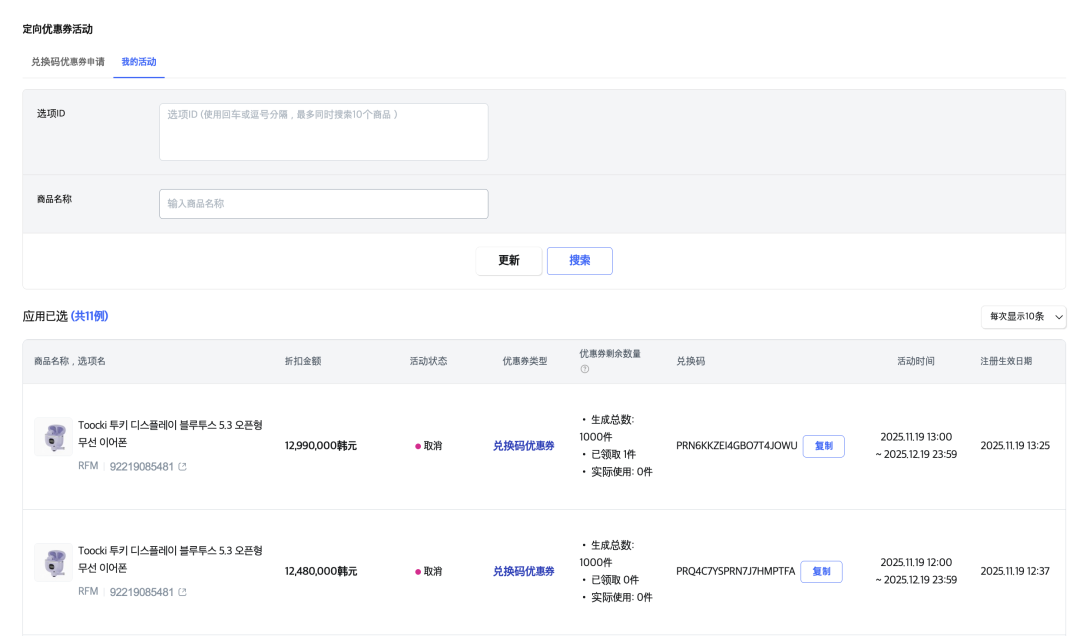Screen dimensions: 1080x636
Task: Click second Toocki earphone product thumbnail
Action: (53, 562)
